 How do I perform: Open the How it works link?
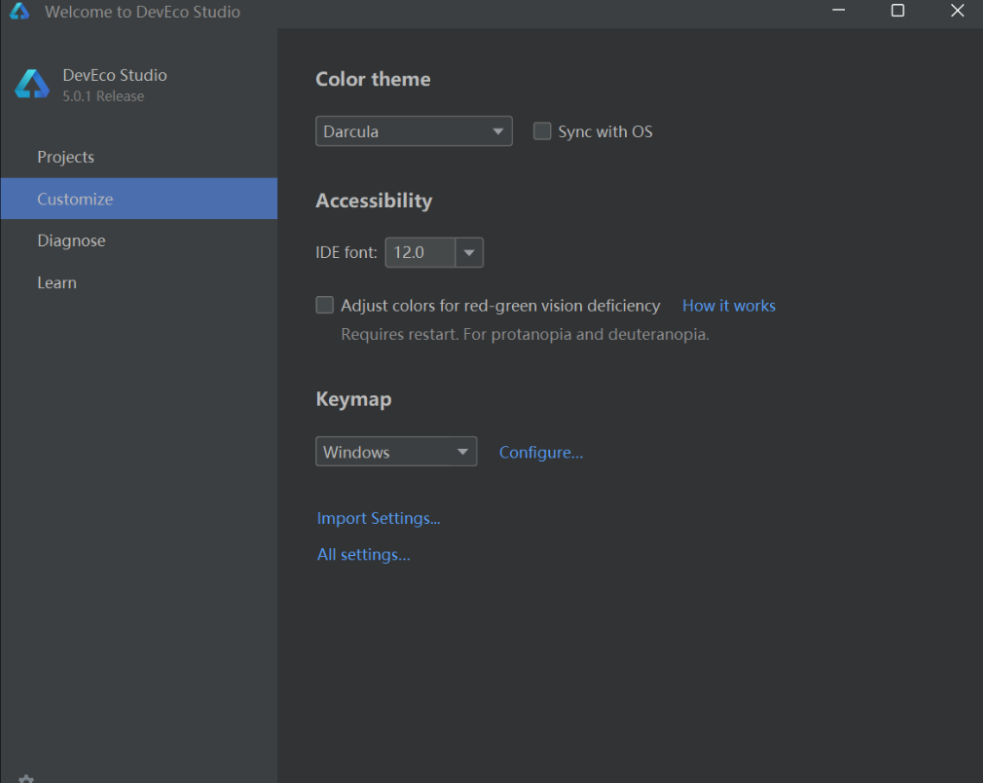[x=728, y=306]
